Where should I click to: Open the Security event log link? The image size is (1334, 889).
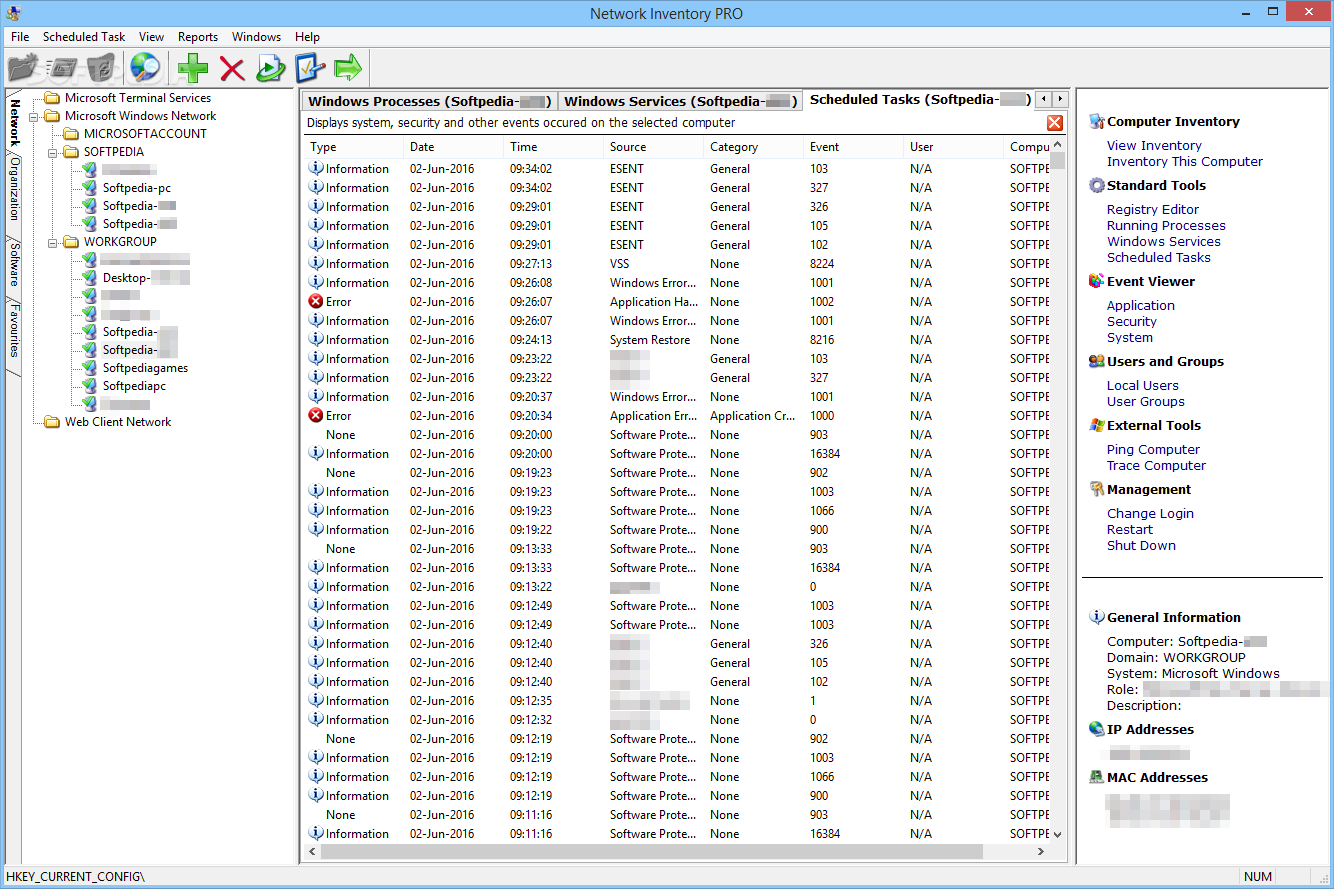pos(1131,321)
